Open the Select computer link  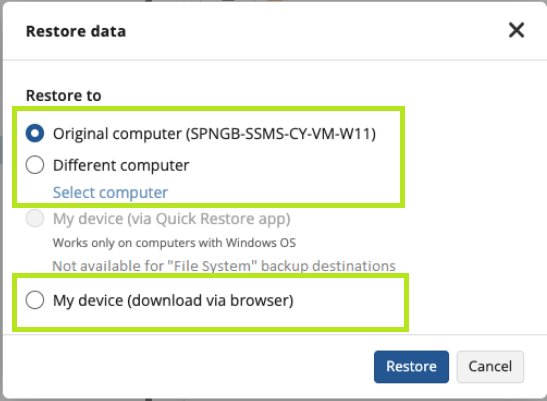(x=110, y=193)
